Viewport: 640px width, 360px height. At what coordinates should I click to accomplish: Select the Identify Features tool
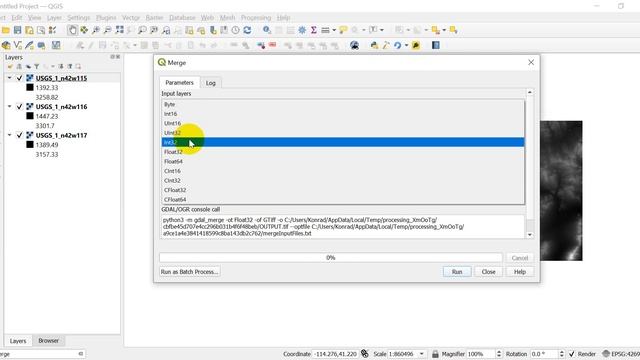click(x=267, y=30)
